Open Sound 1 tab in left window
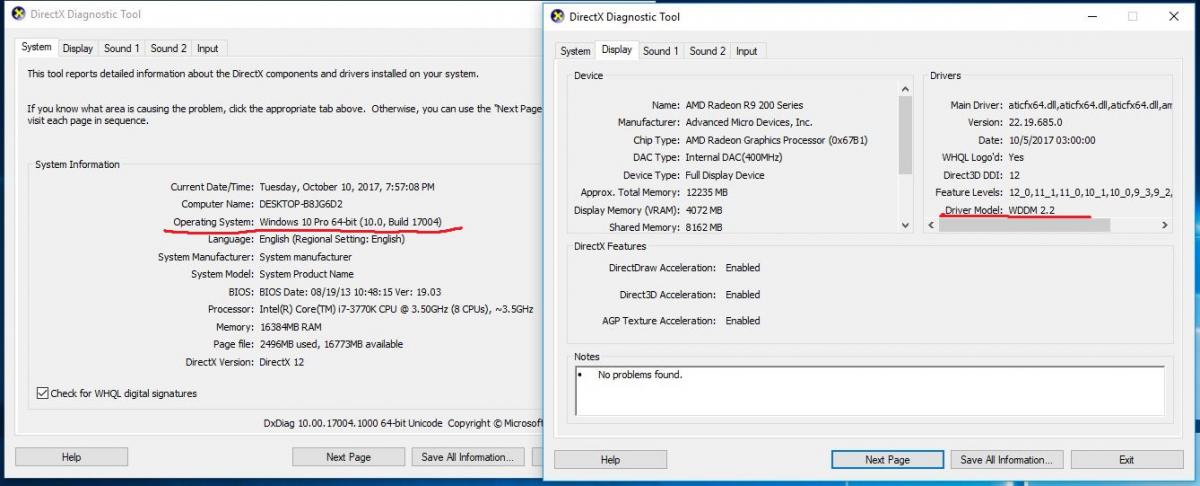Screen dimensions: 1200x486 pos(122,48)
